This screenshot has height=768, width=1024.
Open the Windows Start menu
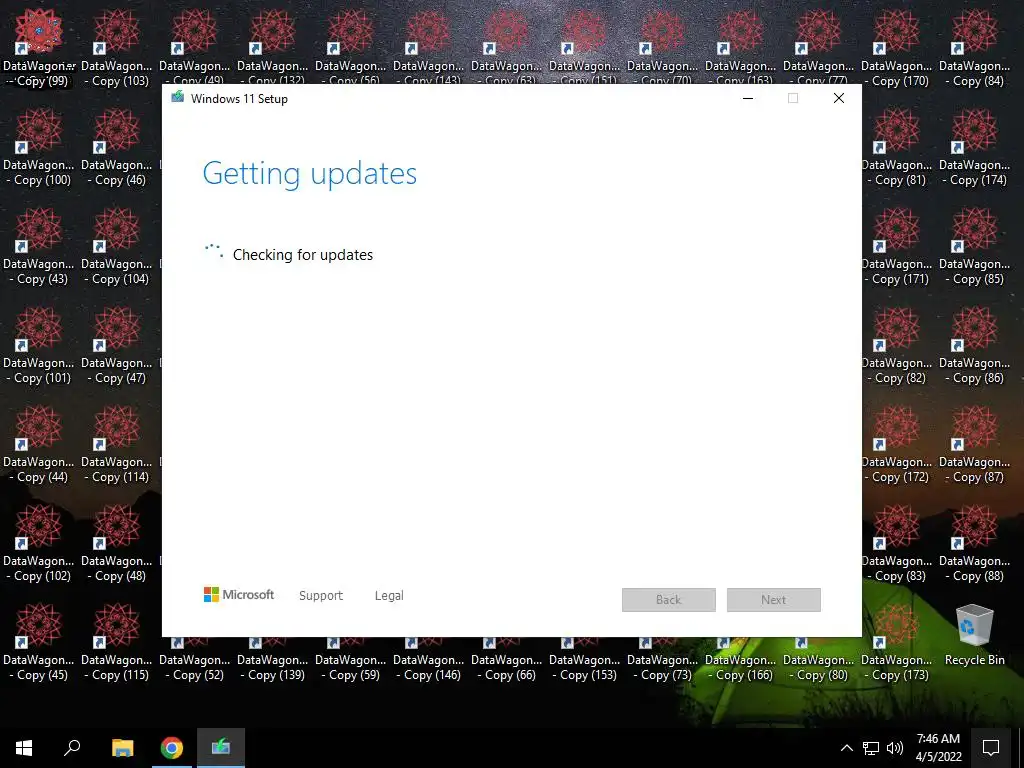pyautogui.click(x=24, y=748)
